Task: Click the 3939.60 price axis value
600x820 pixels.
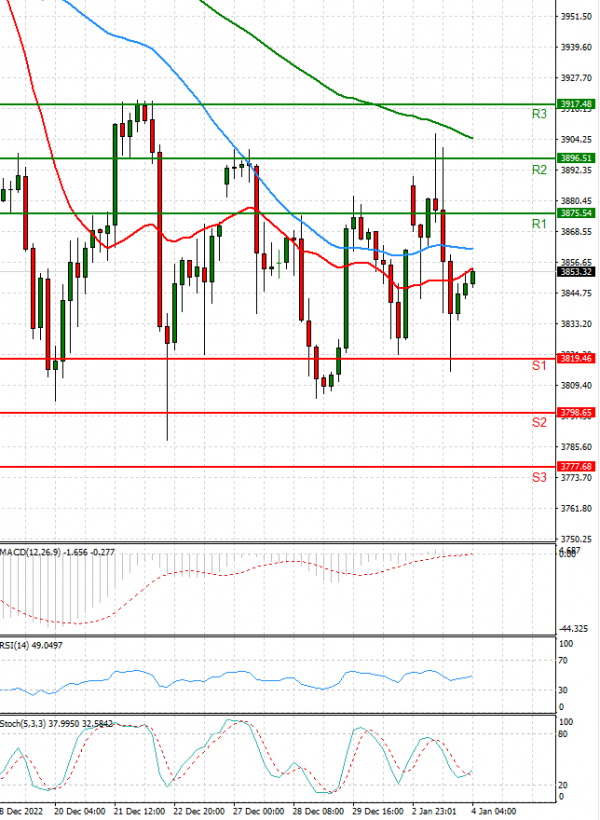Action: point(576,48)
